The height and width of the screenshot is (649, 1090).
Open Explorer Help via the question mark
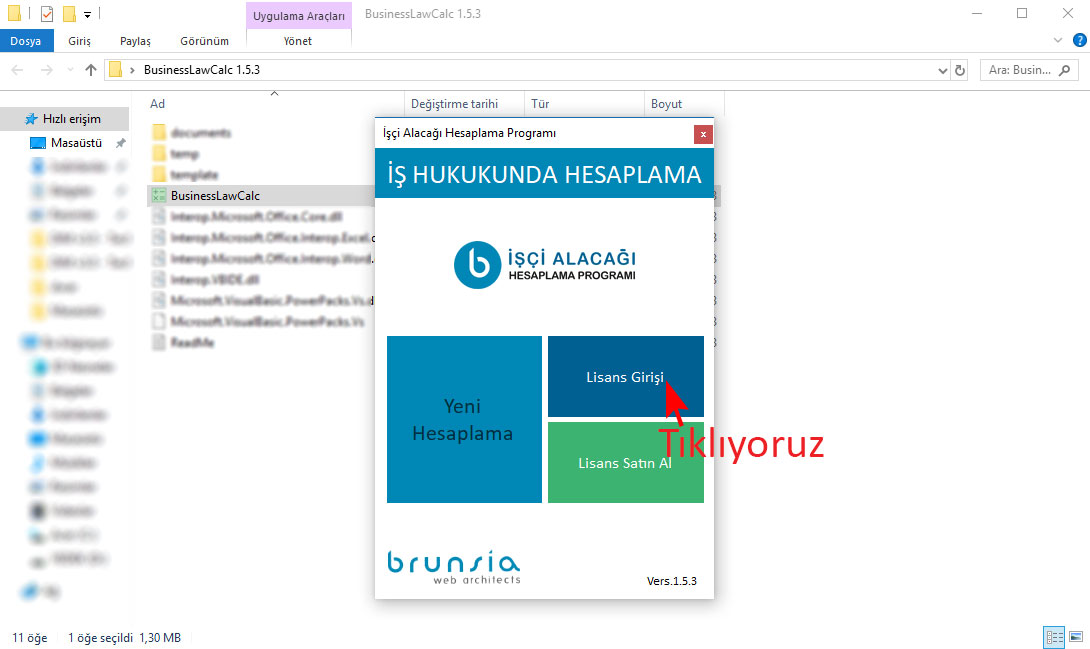[1080, 40]
